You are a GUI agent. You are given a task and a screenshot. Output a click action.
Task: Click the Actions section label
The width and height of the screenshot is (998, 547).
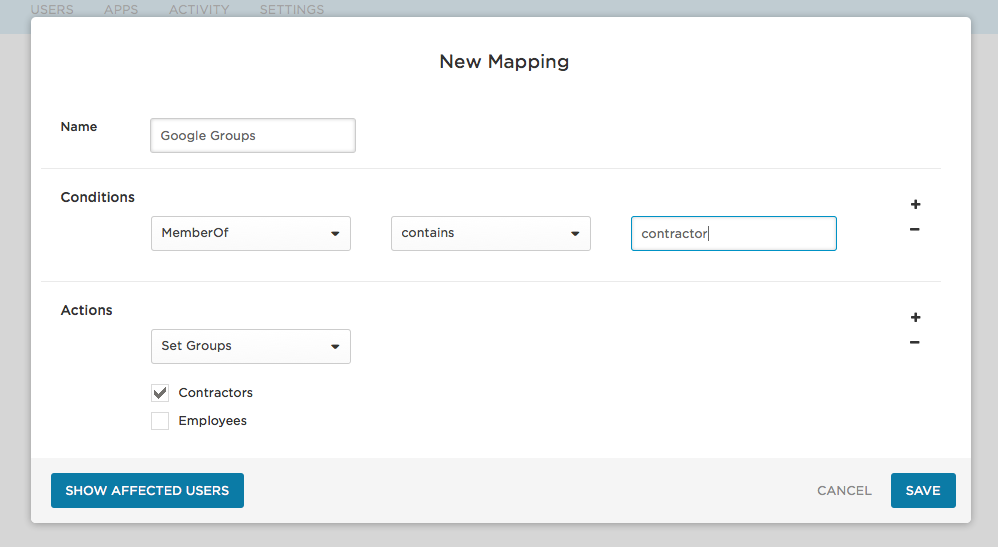click(x=87, y=310)
